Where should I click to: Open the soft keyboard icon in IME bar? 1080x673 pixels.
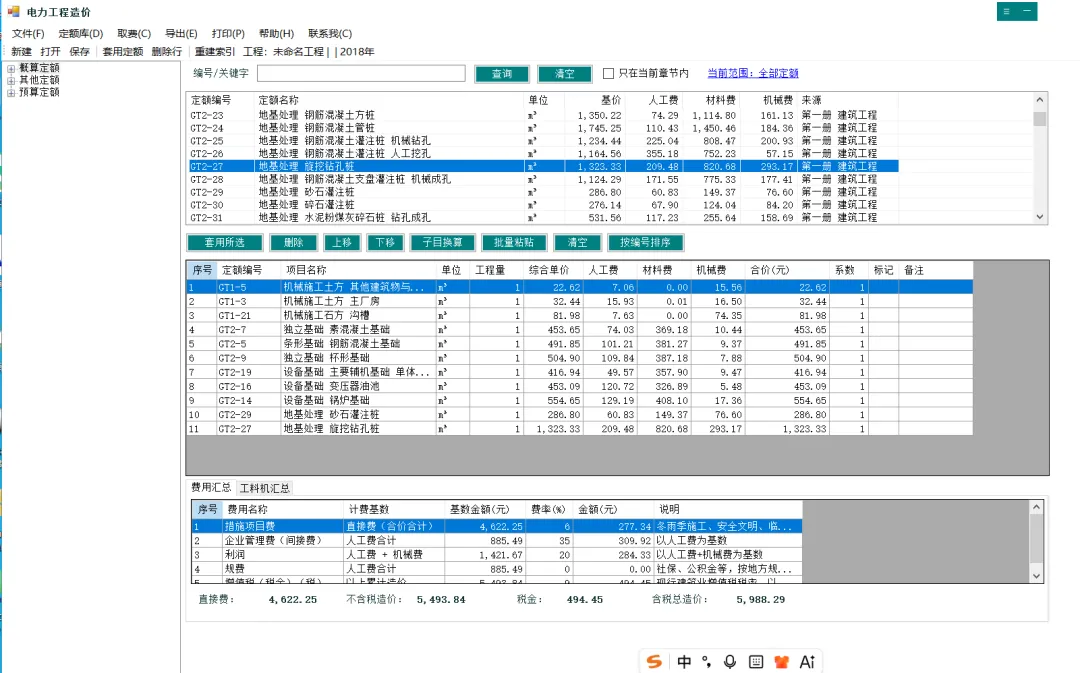pyautogui.click(x=756, y=662)
